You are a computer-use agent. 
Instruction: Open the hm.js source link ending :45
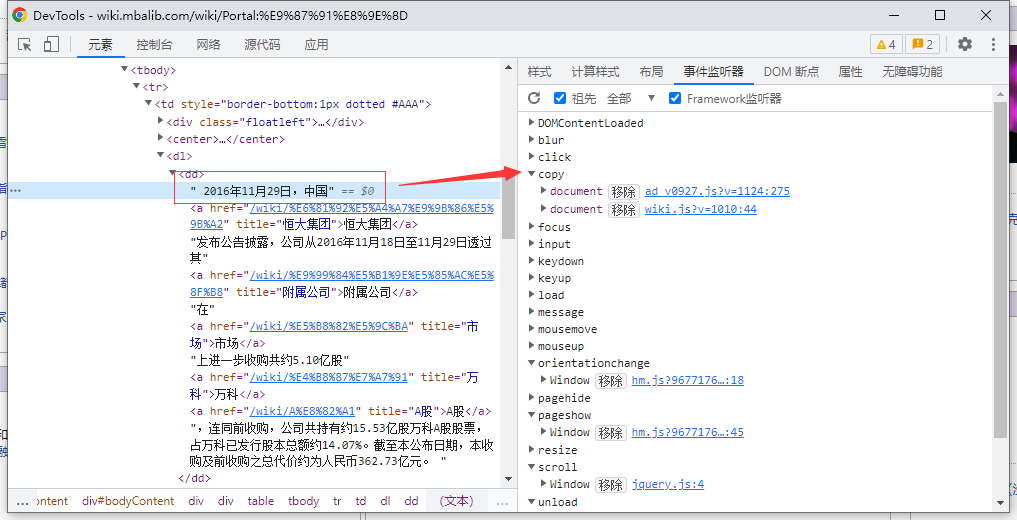pyautogui.click(x=688, y=432)
